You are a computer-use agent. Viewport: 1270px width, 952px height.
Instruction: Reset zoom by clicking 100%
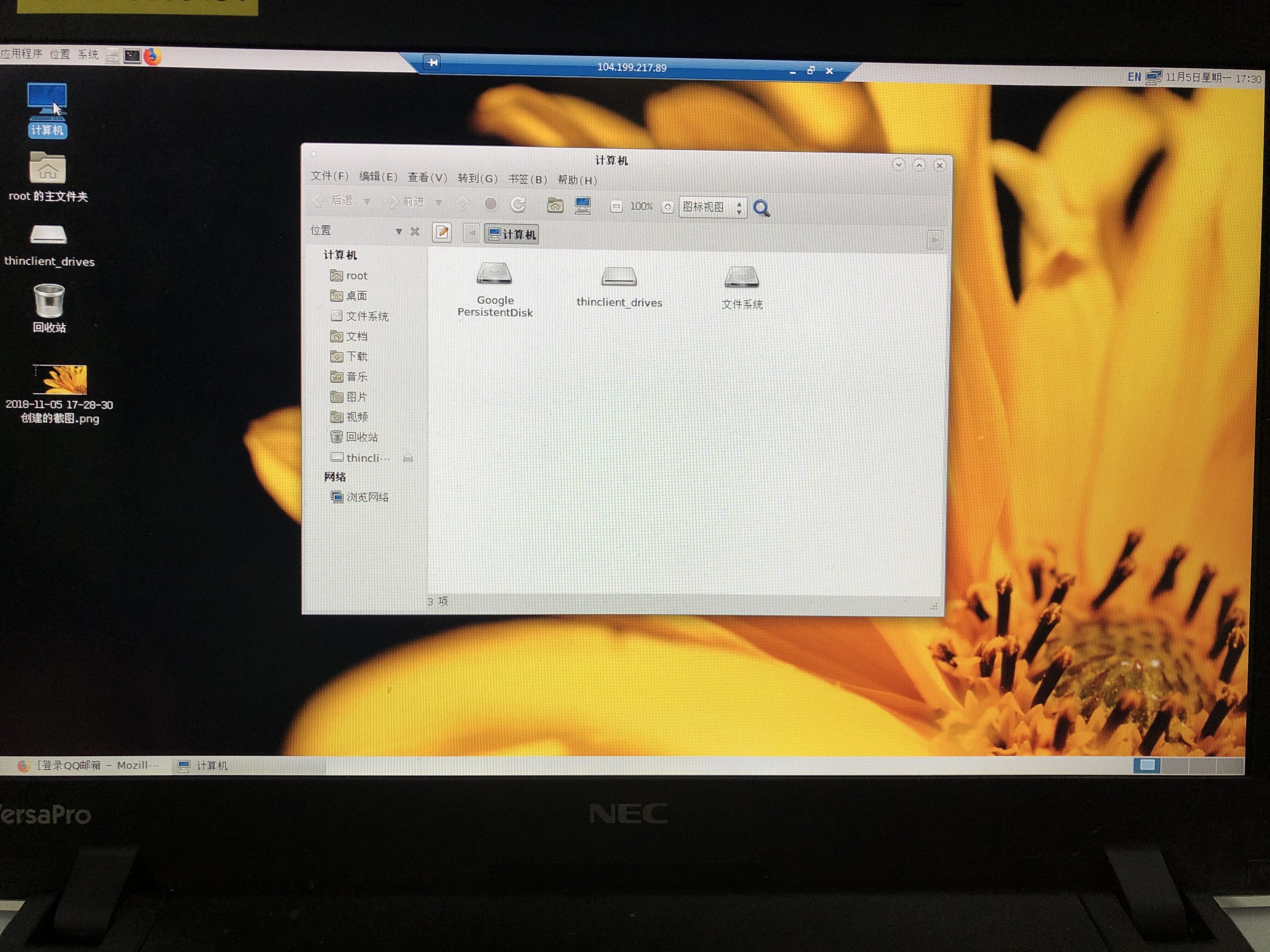pos(641,207)
